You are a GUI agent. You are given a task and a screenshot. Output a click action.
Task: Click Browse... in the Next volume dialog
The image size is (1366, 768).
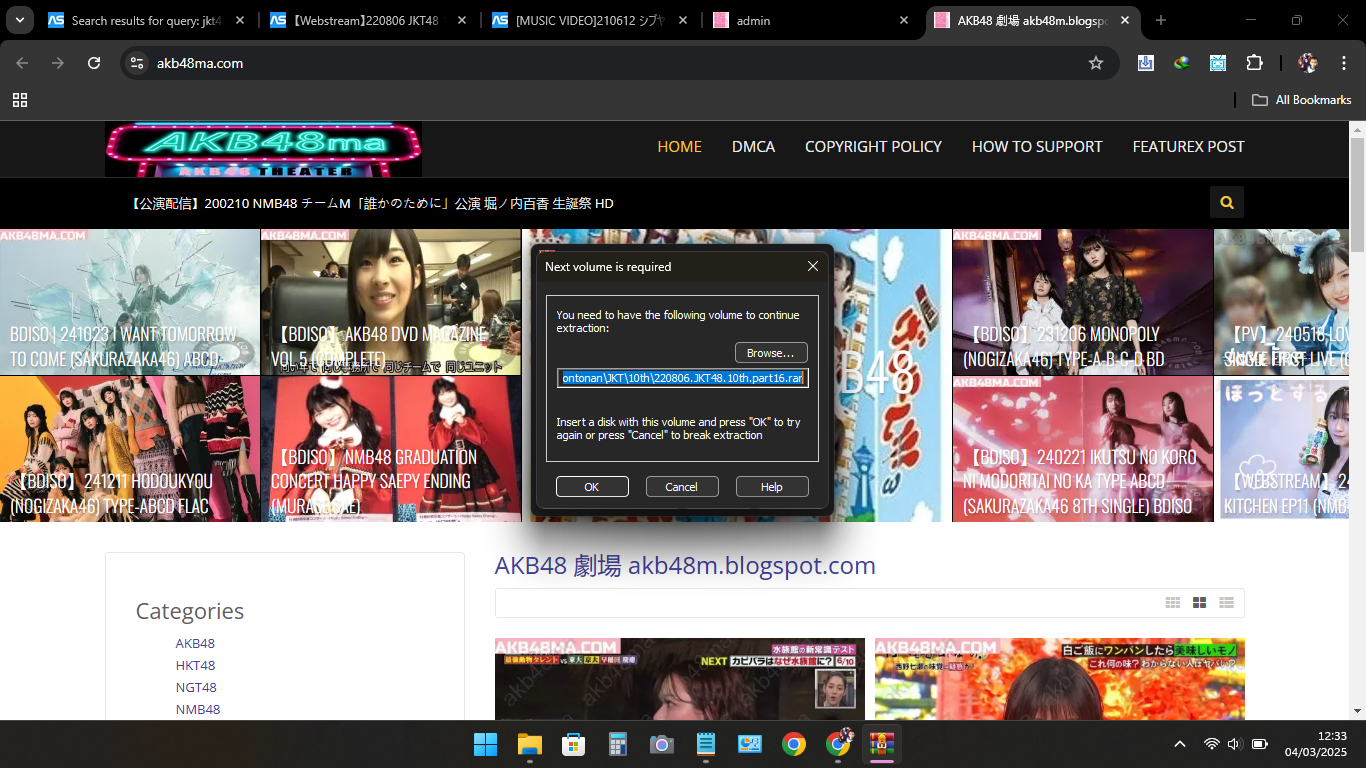tap(771, 353)
